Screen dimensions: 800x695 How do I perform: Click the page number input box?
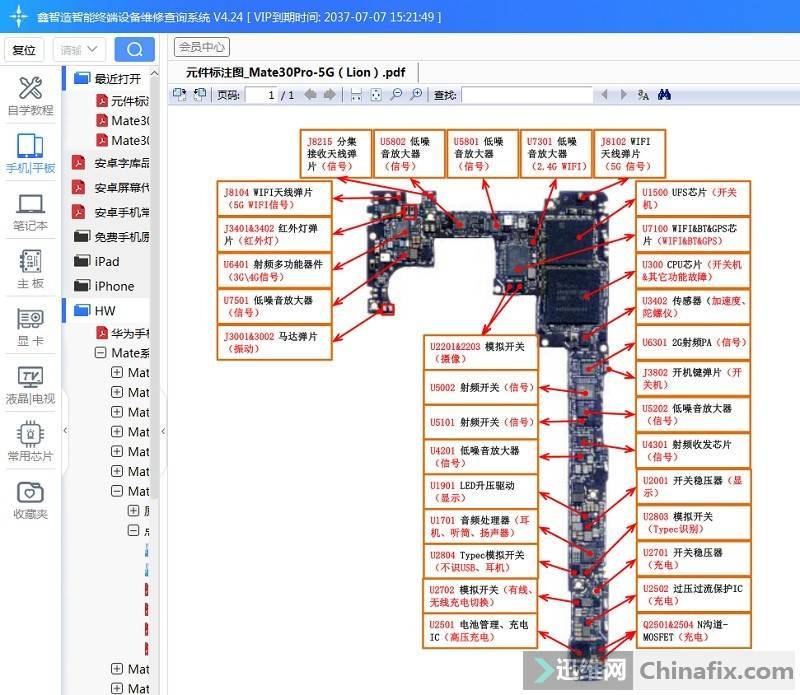pyautogui.click(x=261, y=95)
